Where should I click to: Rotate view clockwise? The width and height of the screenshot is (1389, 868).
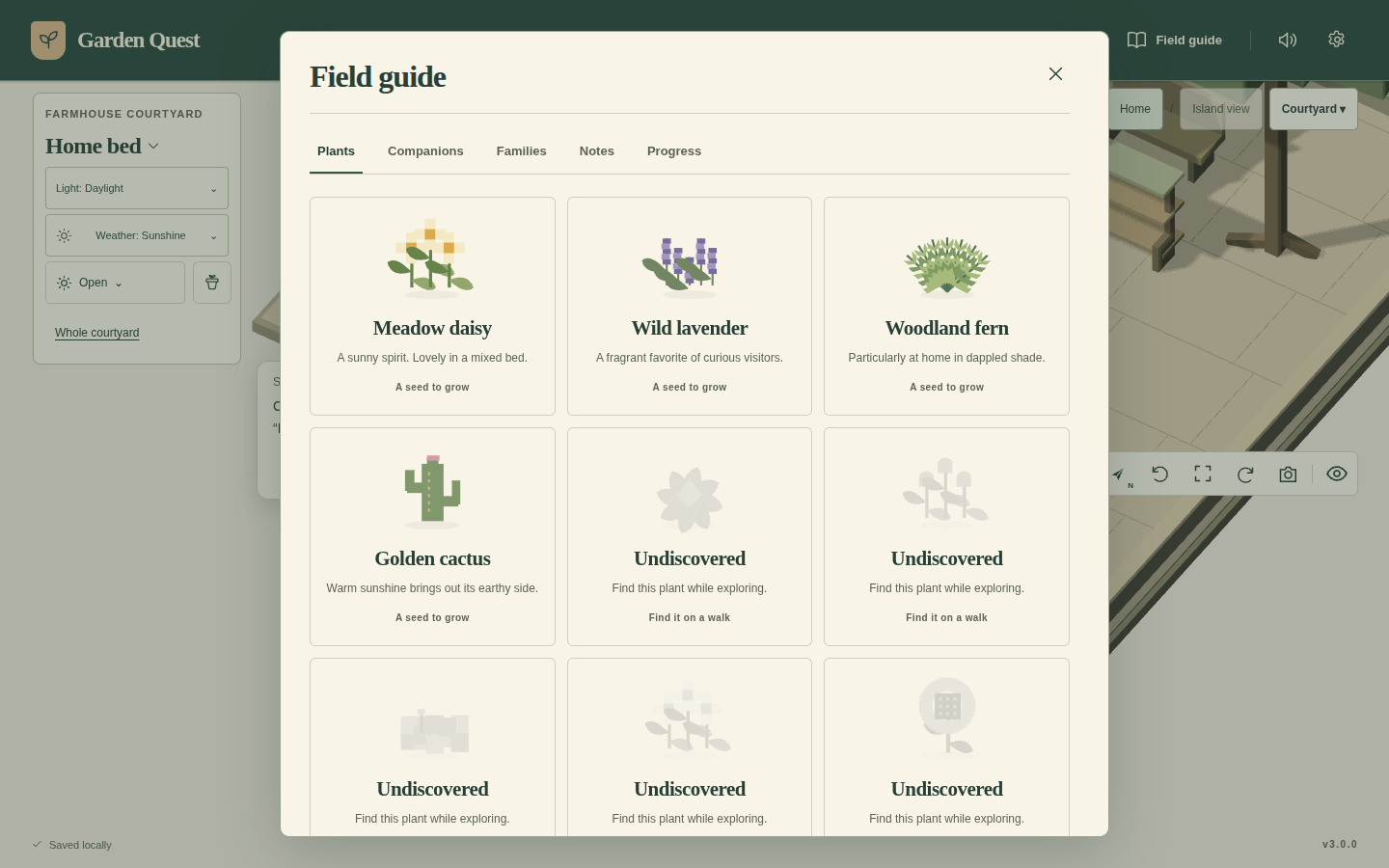pos(1245,475)
